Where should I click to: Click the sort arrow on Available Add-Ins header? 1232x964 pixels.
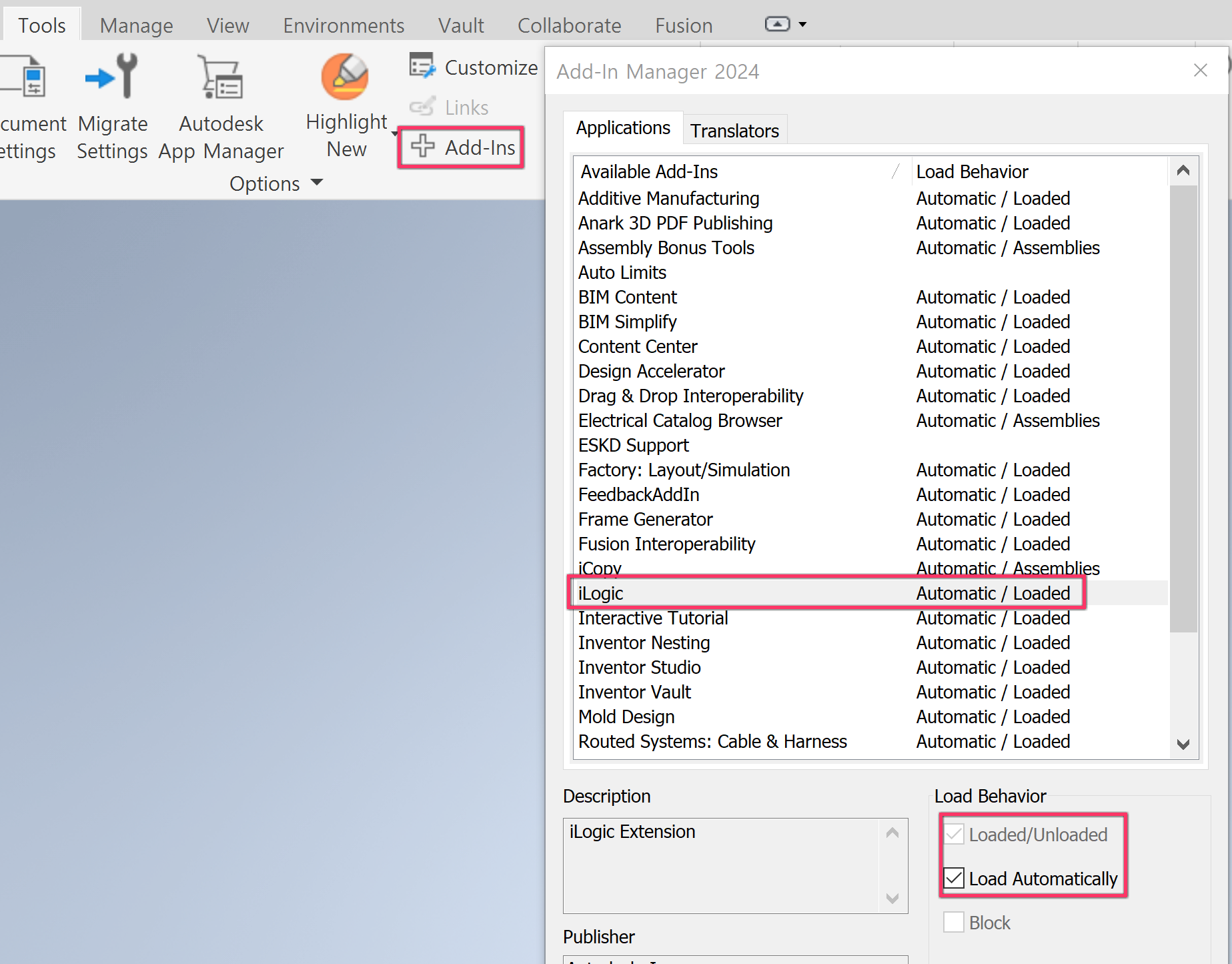pos(894,171)
